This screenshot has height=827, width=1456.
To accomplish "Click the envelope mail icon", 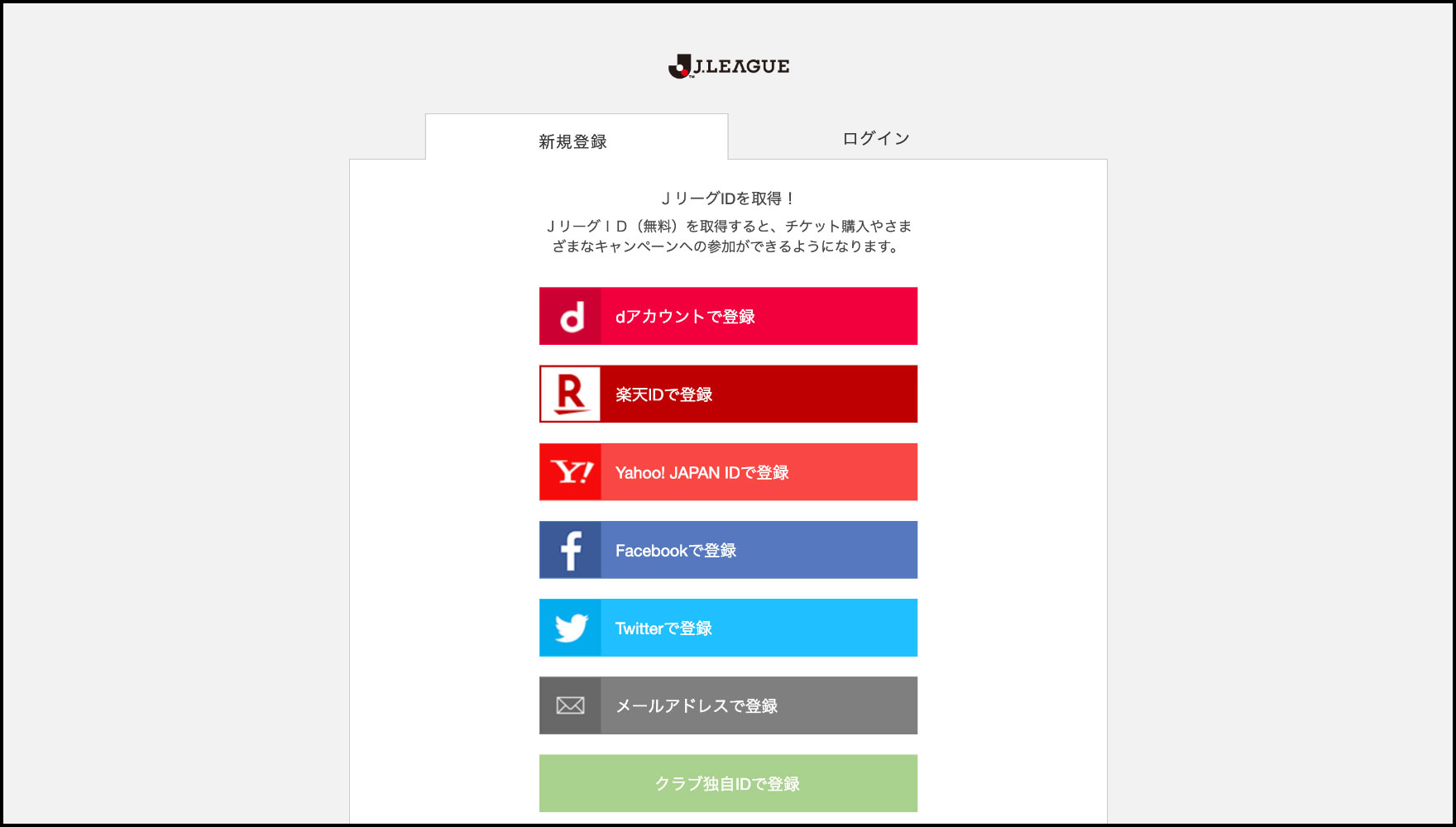I will pos(571,705).
